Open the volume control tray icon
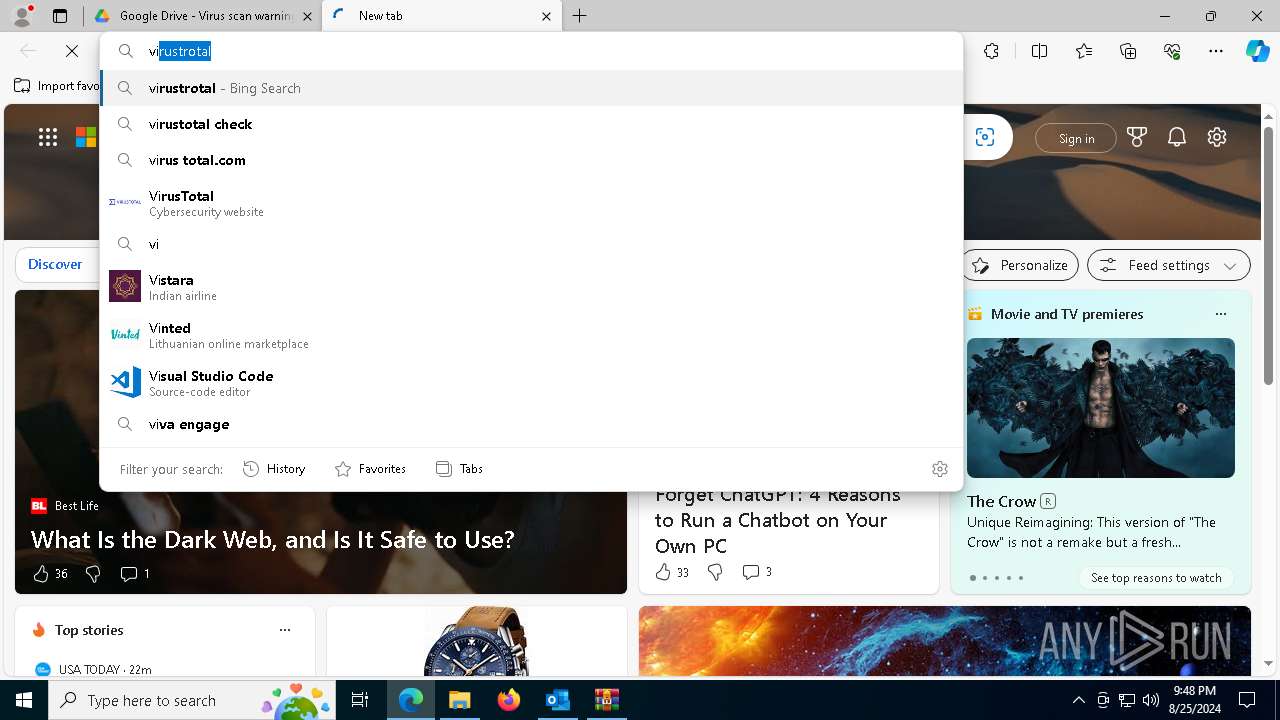This screenshot has width=1280, height=720. [1150, 700]
